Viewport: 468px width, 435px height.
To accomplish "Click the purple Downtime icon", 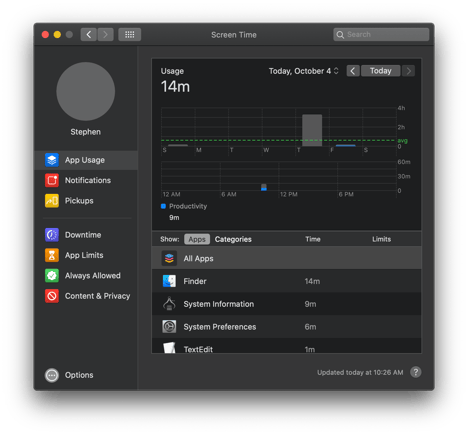I will click(52, 235).
